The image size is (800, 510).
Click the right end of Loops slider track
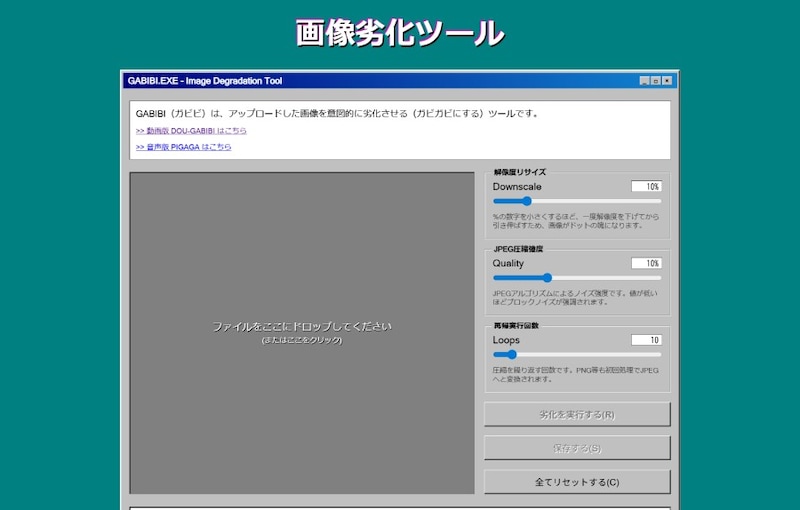click(659, 354)
